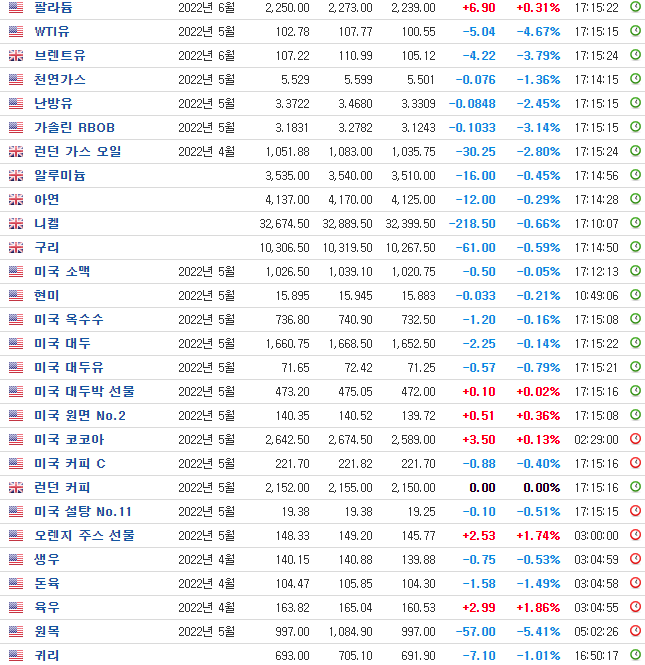The image size is (645, 665).
Task: Open the 브렌트유 commodity link
Action: click(59, 56)
